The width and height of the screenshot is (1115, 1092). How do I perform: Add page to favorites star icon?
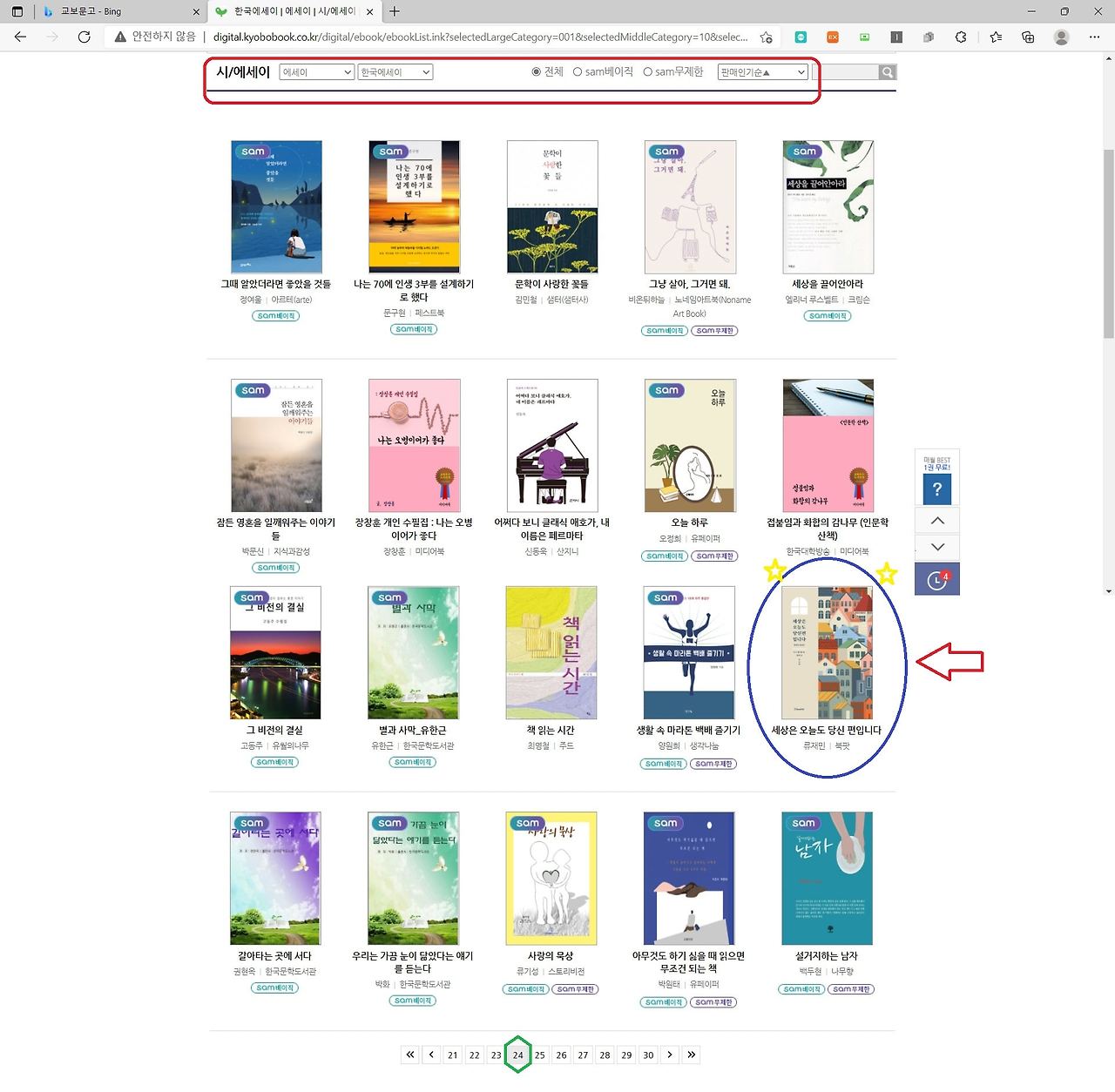(766, 37)
